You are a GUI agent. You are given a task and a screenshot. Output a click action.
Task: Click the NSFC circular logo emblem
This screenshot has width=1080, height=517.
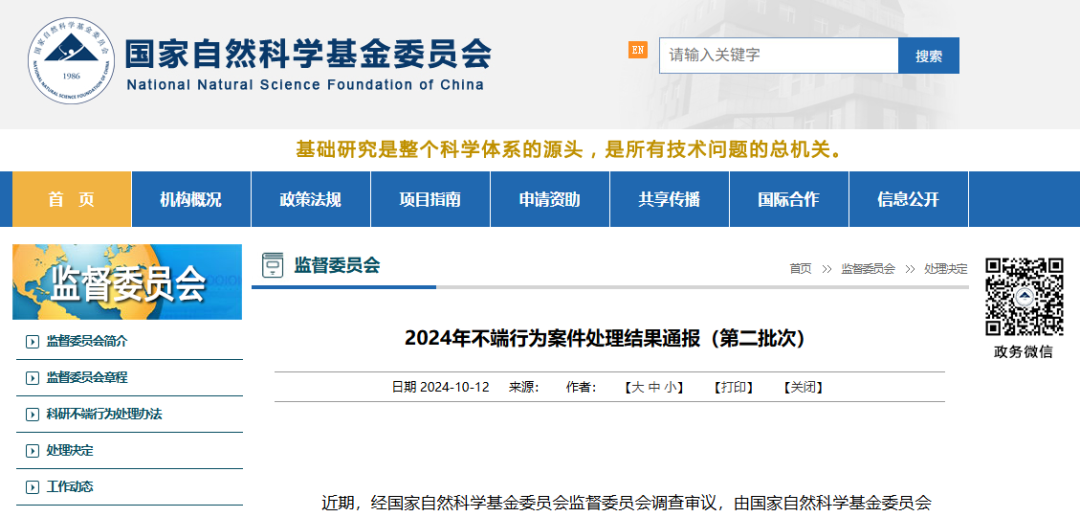click(x=71, y=61)
